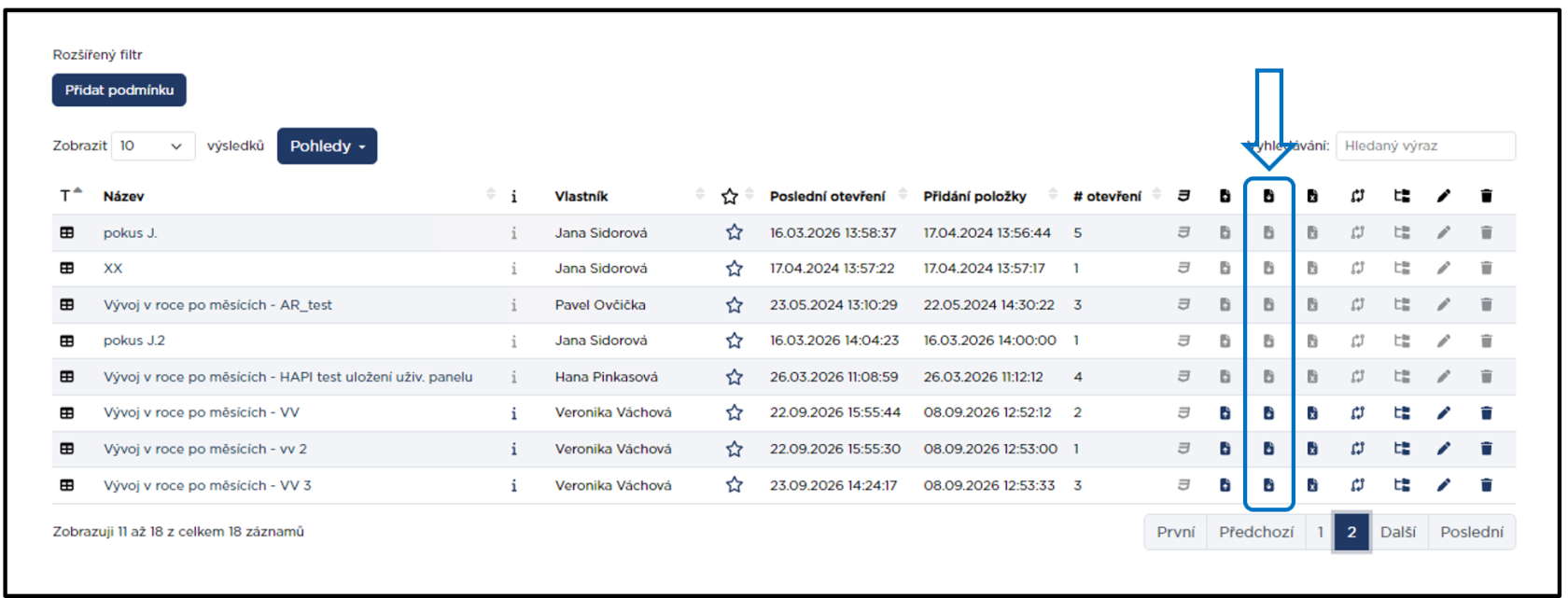Download file icon in the 'VV 3' row
This screenshot has height=598, width=1568.
[1268, 485]
